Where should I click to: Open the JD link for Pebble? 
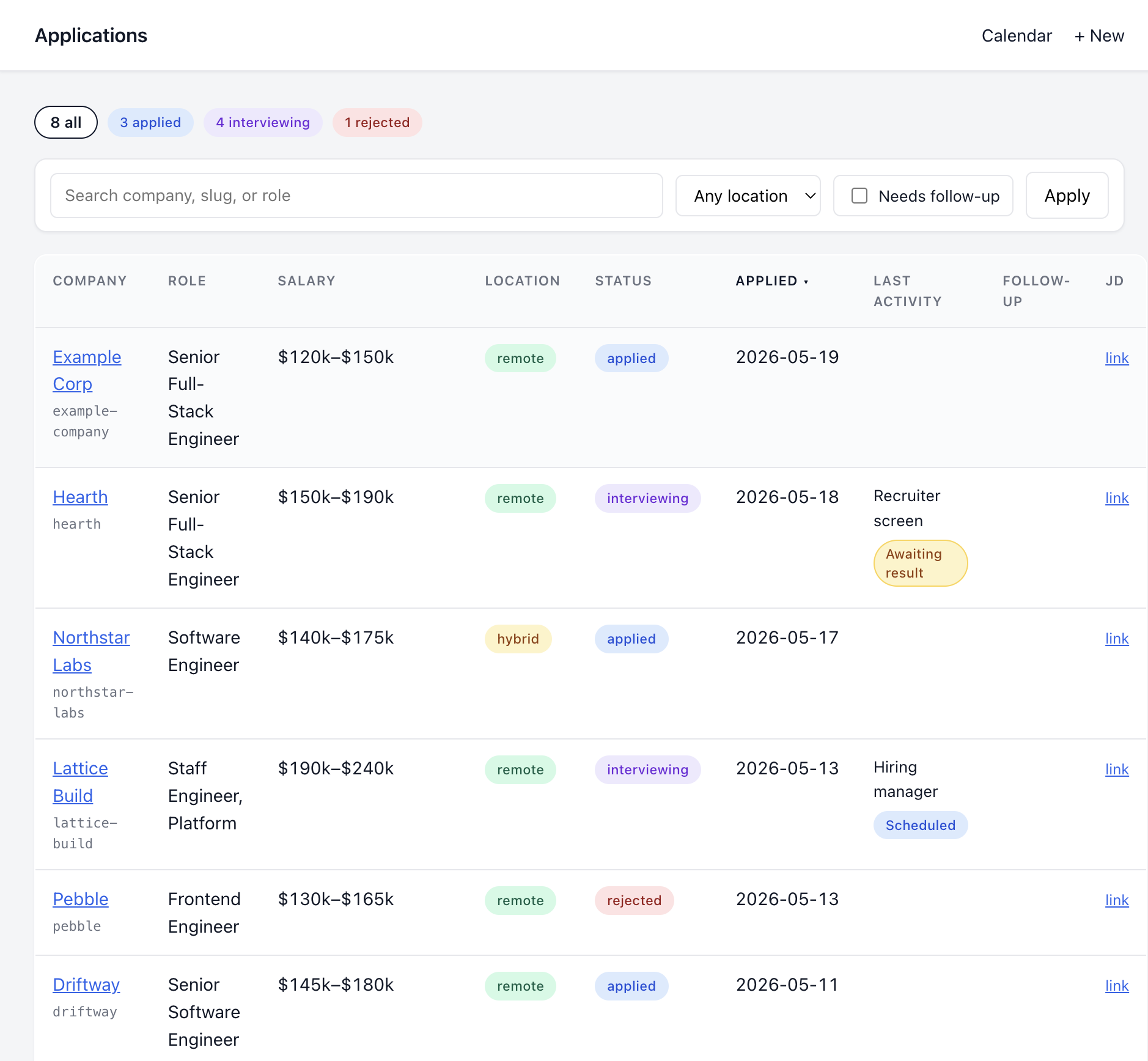pos(1116,900)
